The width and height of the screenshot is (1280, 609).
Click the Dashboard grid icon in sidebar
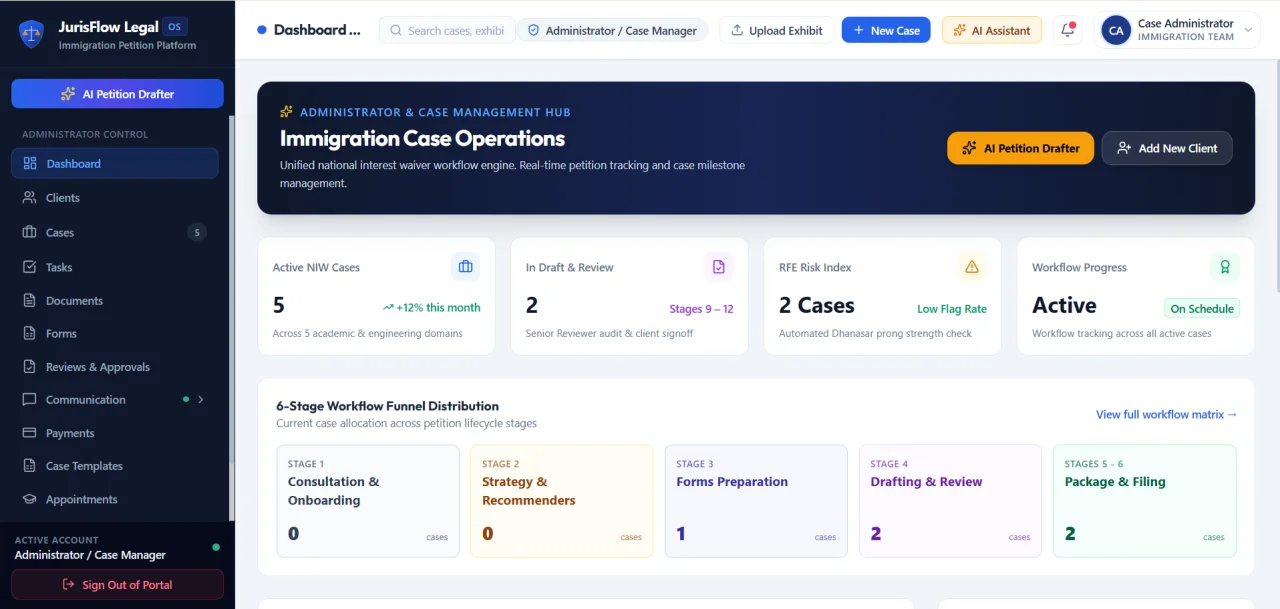coord(29,163)
